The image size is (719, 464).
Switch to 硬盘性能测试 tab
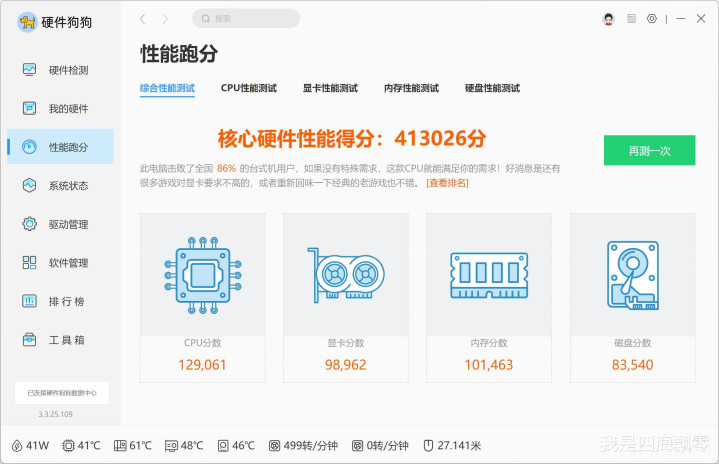[492, 88]
